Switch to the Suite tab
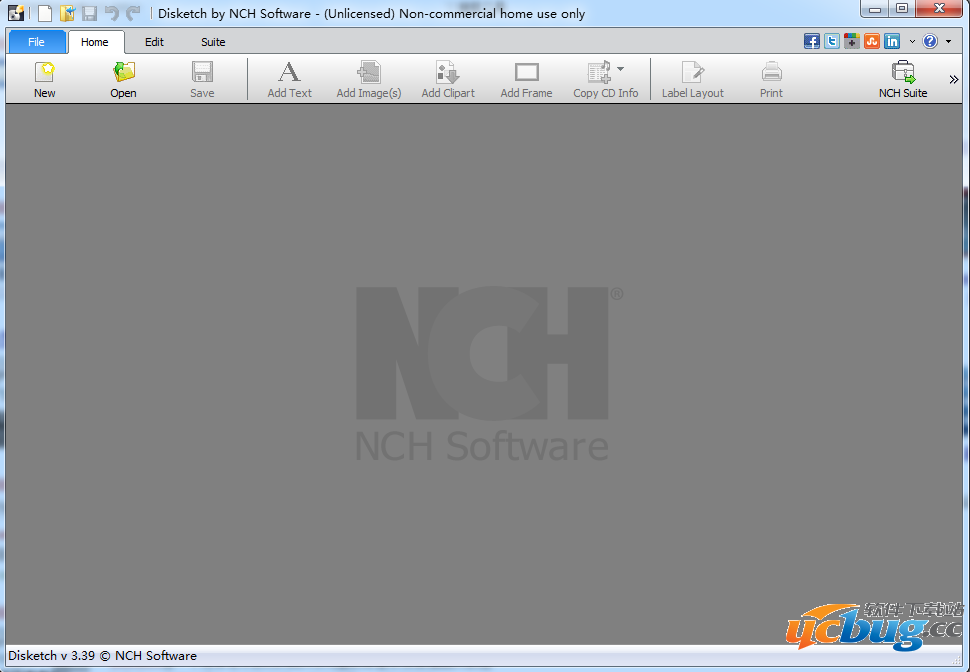Screen dimensions: 970x672 pyautogui.click(x=213, y=42)
